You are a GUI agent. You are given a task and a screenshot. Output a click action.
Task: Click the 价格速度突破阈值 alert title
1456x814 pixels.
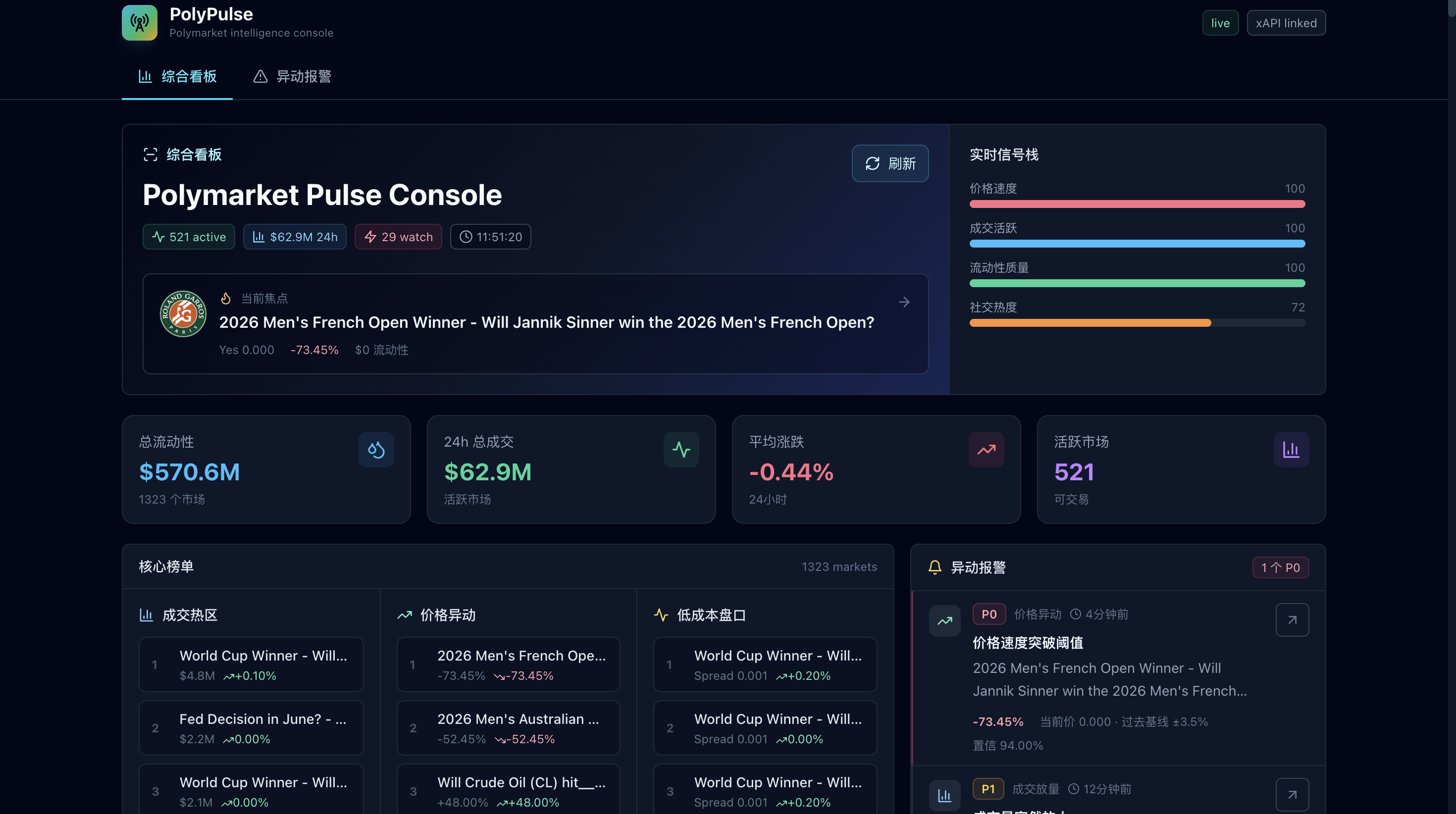tap(1028, 643)
